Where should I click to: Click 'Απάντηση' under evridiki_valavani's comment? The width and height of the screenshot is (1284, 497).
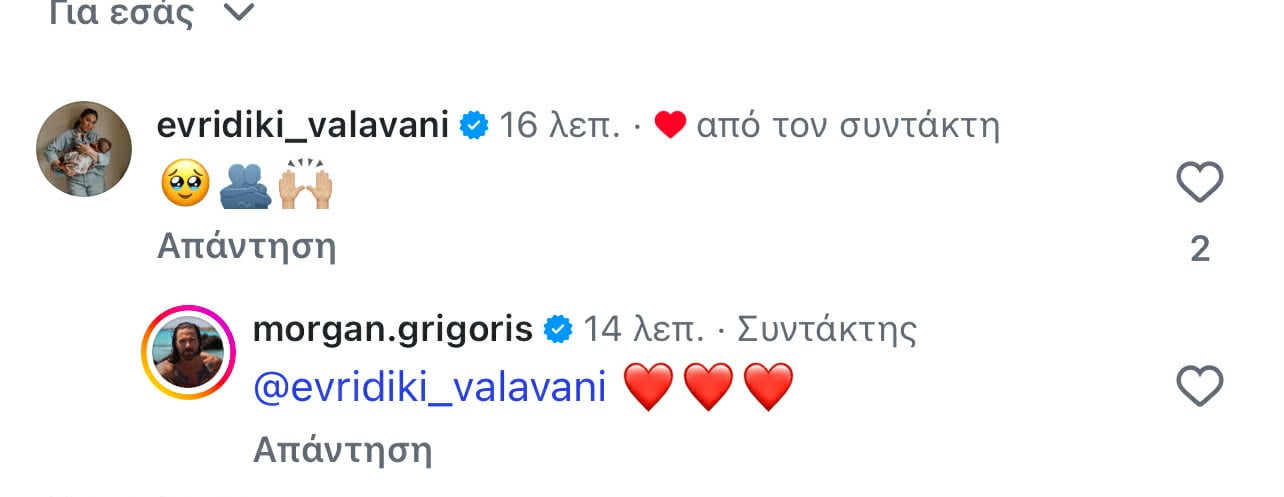(246, 246)
